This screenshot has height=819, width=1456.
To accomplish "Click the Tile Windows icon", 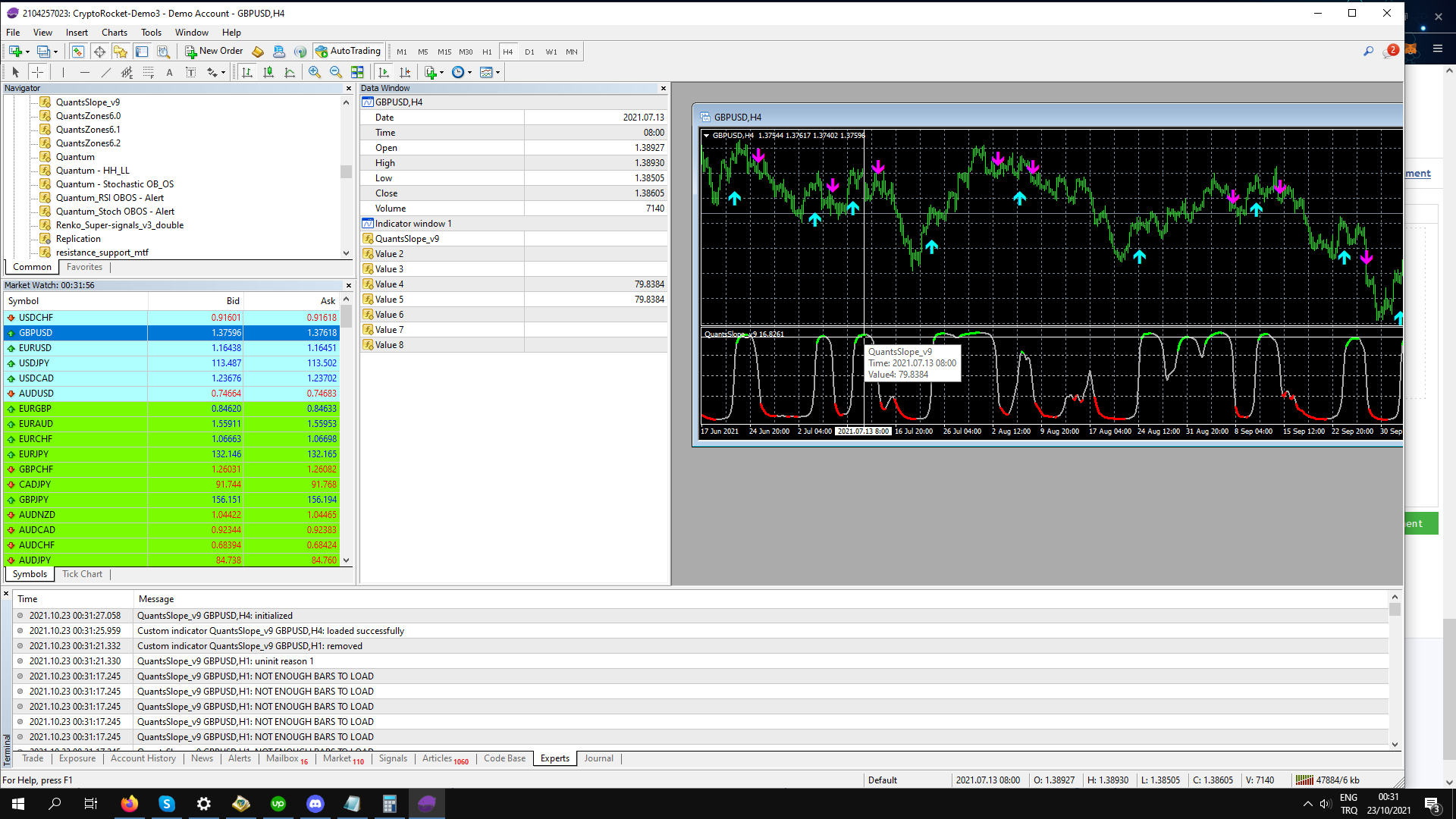I will click(x=357, y=72).
